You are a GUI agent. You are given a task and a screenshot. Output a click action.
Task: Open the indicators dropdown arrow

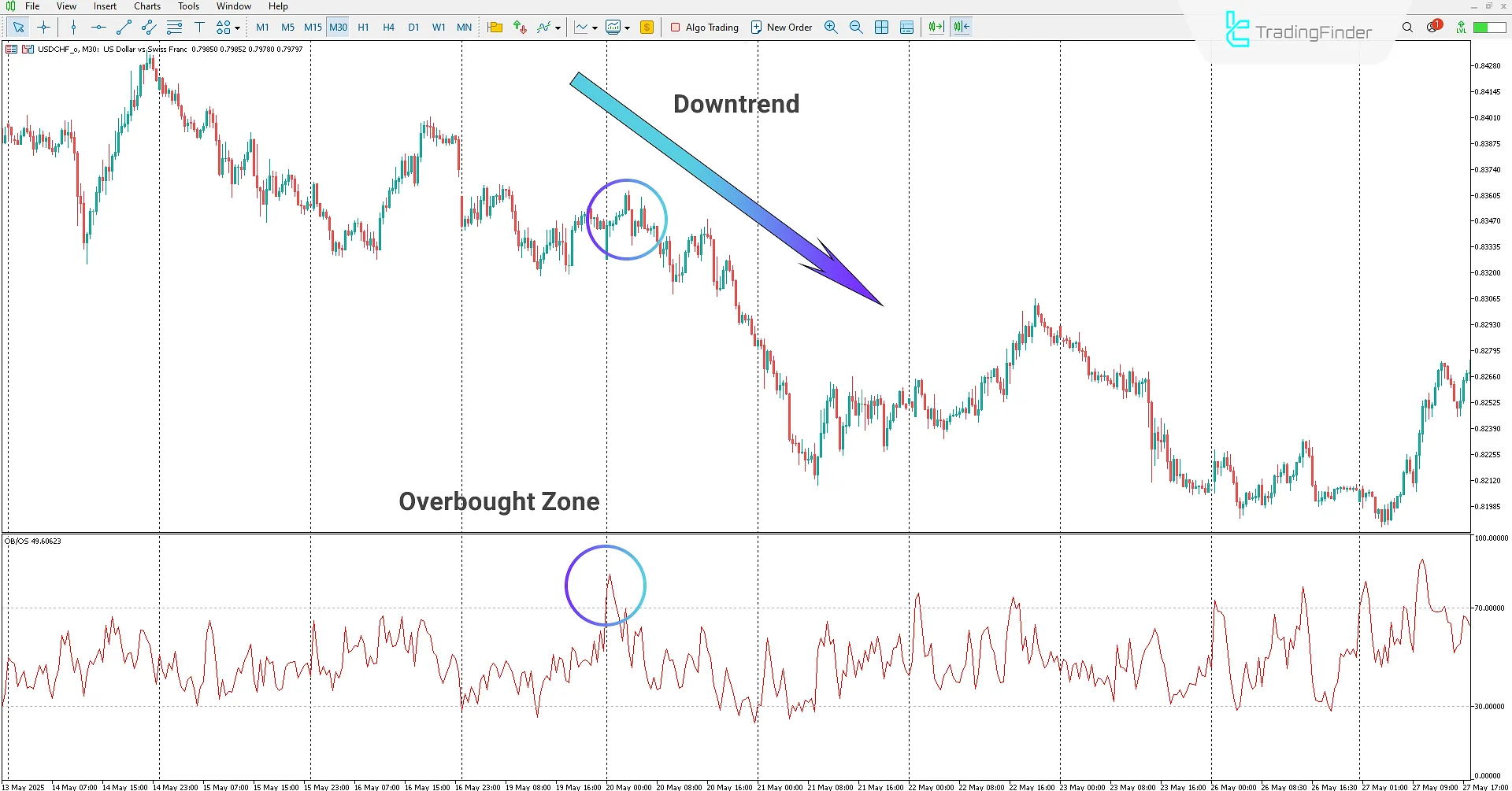coord(557,27)
